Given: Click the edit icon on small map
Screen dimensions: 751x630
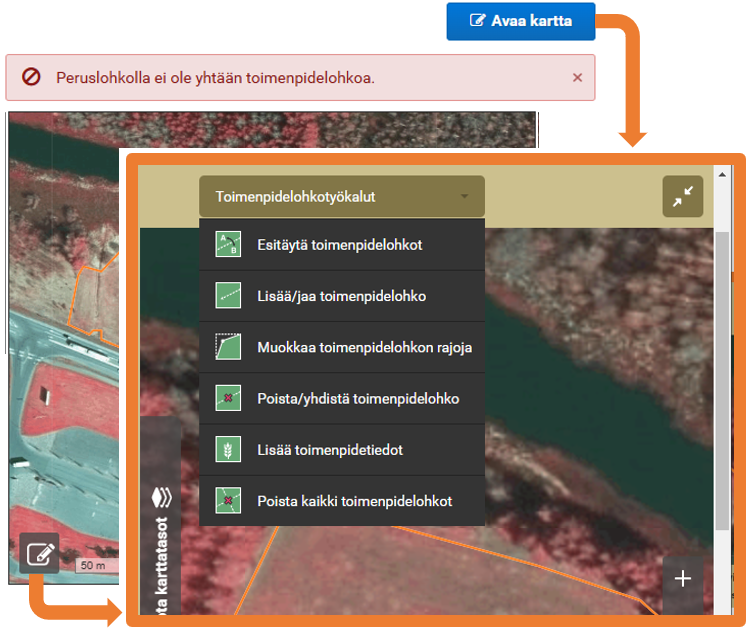Looking at the screenshot, I should (x=39, y=553).
